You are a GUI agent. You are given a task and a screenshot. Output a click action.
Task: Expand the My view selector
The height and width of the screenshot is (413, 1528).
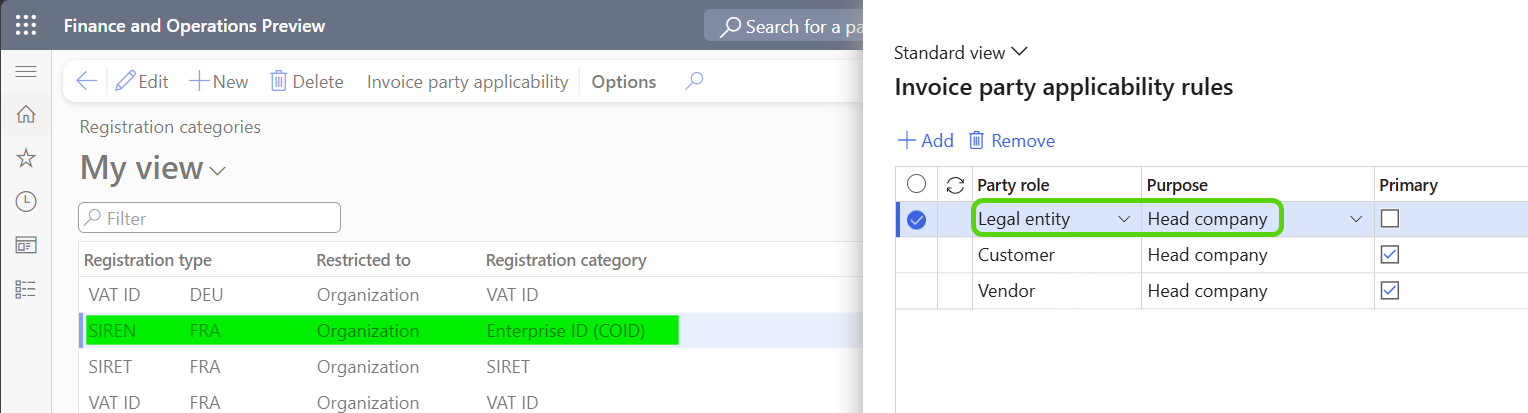153,168
